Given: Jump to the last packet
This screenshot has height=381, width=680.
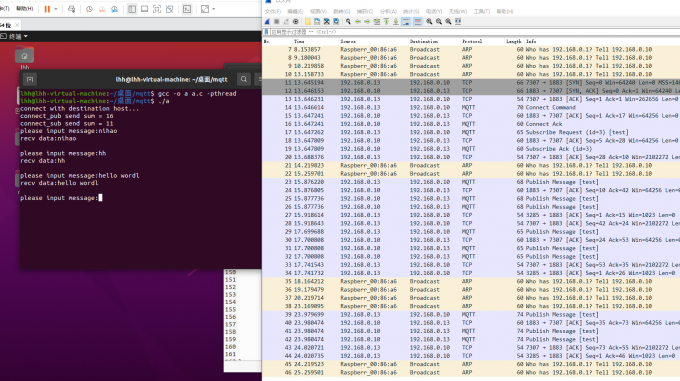Looking at the screenshot, I should click(x=396, y=21).
